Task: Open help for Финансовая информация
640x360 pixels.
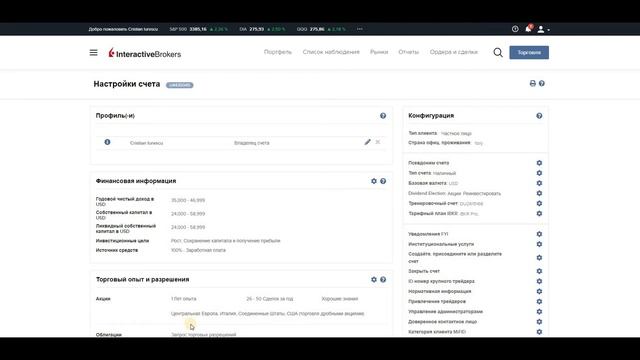Action: coord(383,181)
